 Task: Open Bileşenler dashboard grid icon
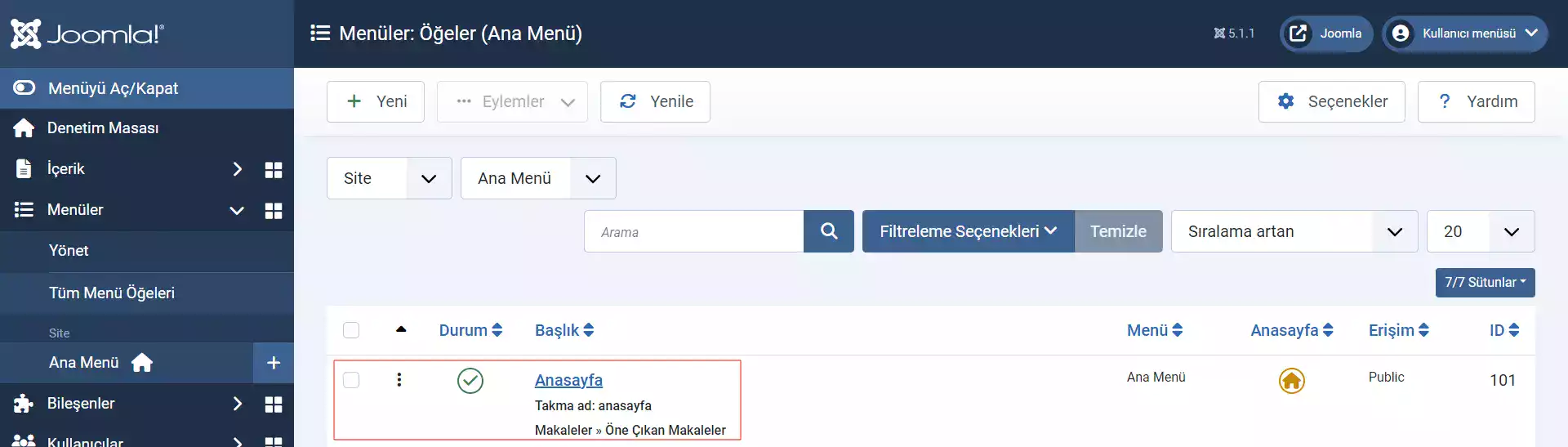click(x=274, y=404)
